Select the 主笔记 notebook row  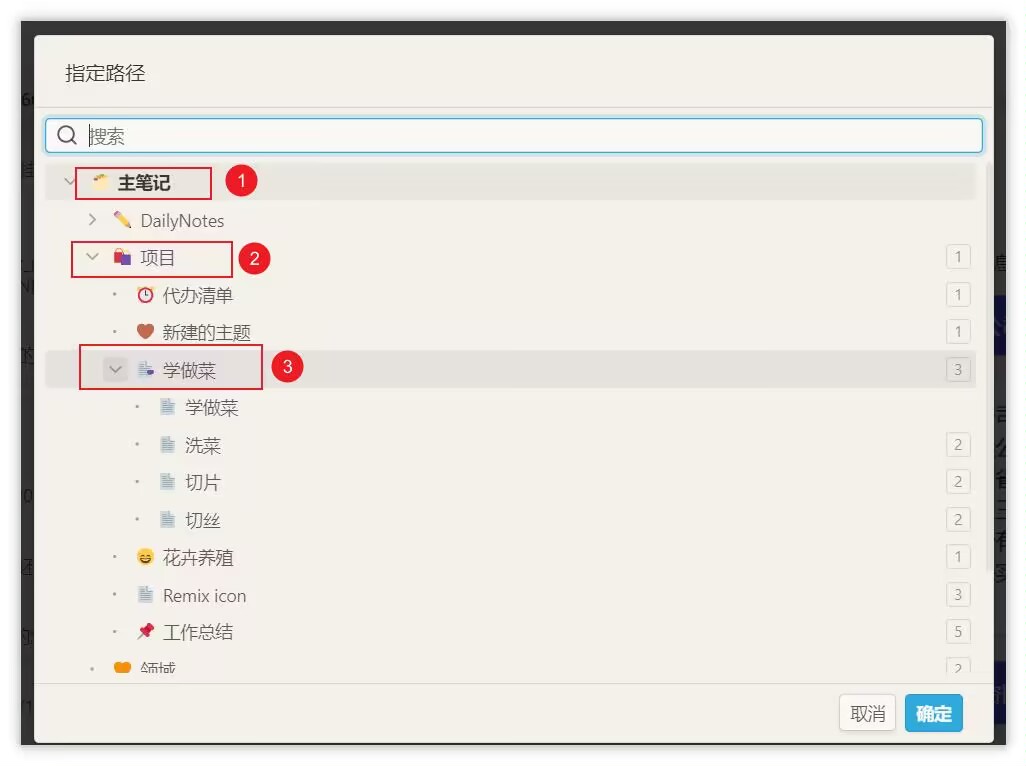coord(510,182)
